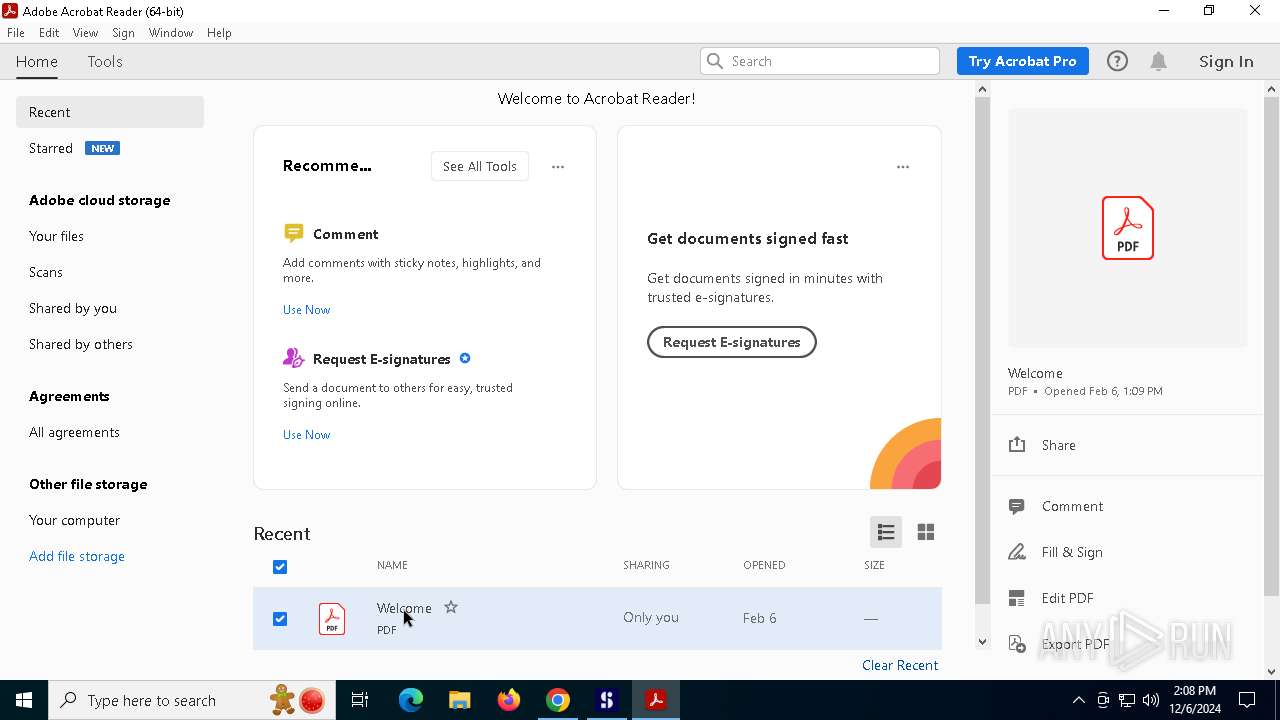Launch Microsoft Edge from taskbar

pos(411,700)
